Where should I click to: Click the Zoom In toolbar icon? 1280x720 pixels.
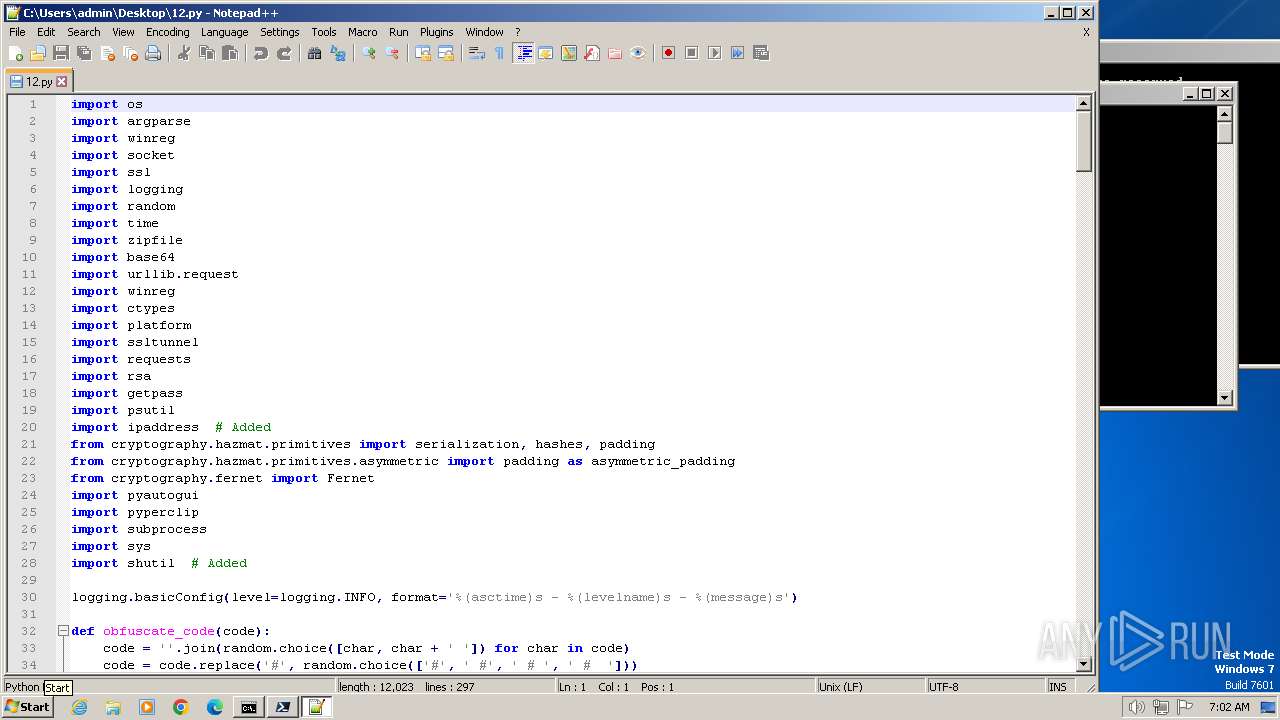tap(368, 53)
